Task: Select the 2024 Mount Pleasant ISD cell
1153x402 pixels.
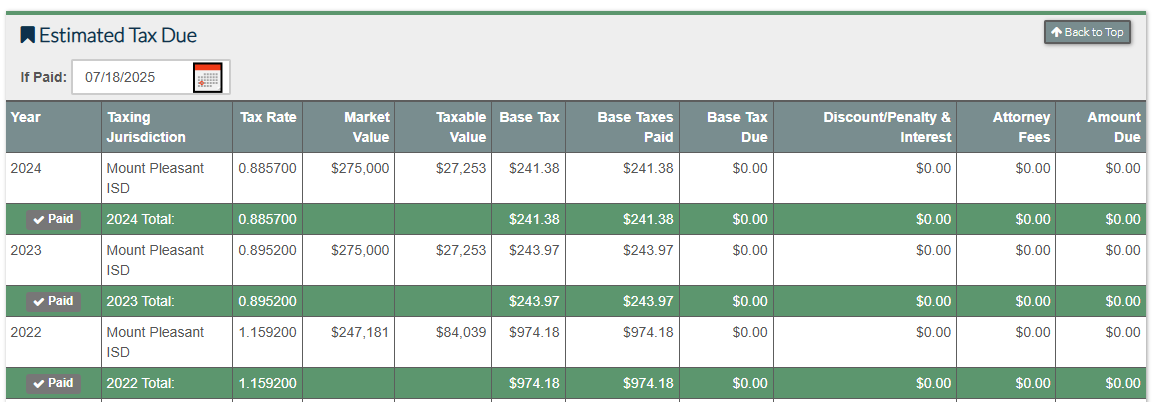Action: click(155, 178)
